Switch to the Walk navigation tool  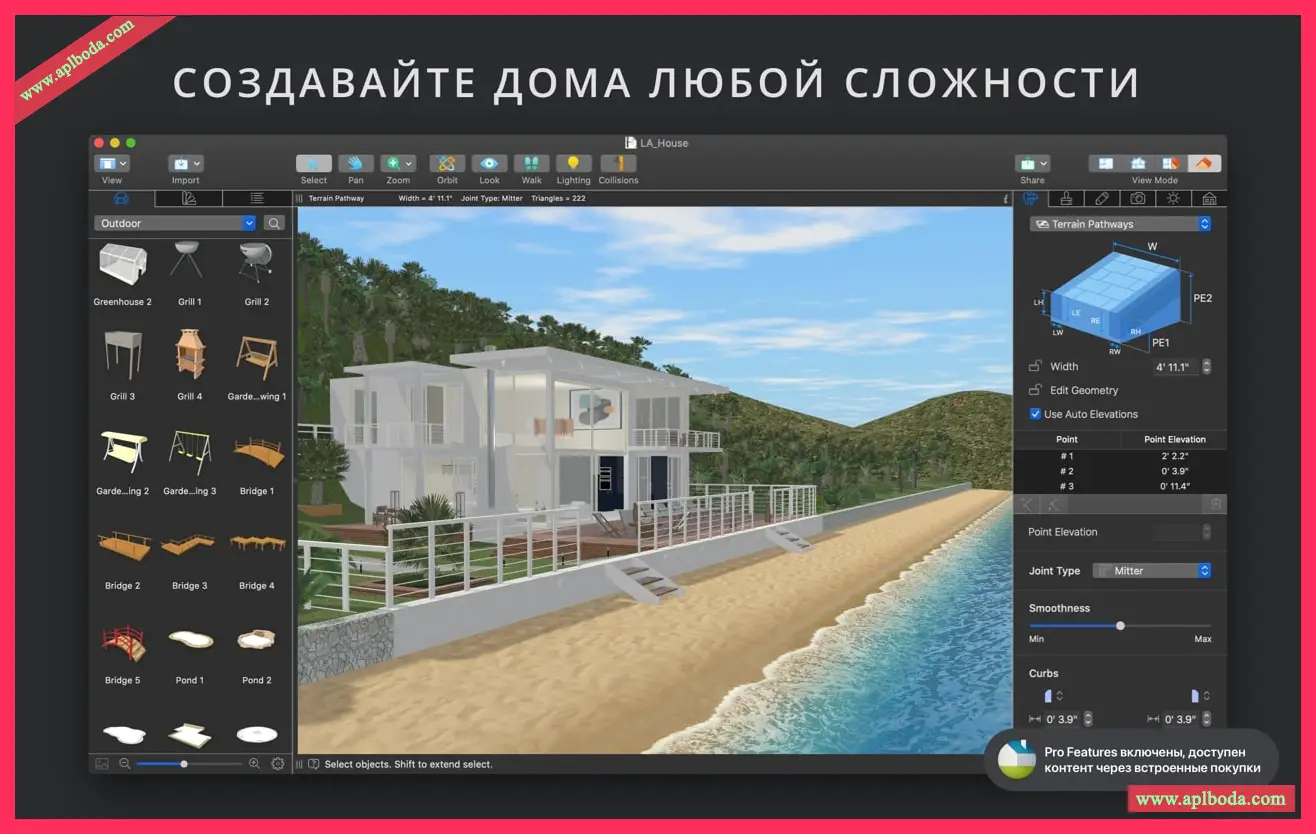click(531, 164)
